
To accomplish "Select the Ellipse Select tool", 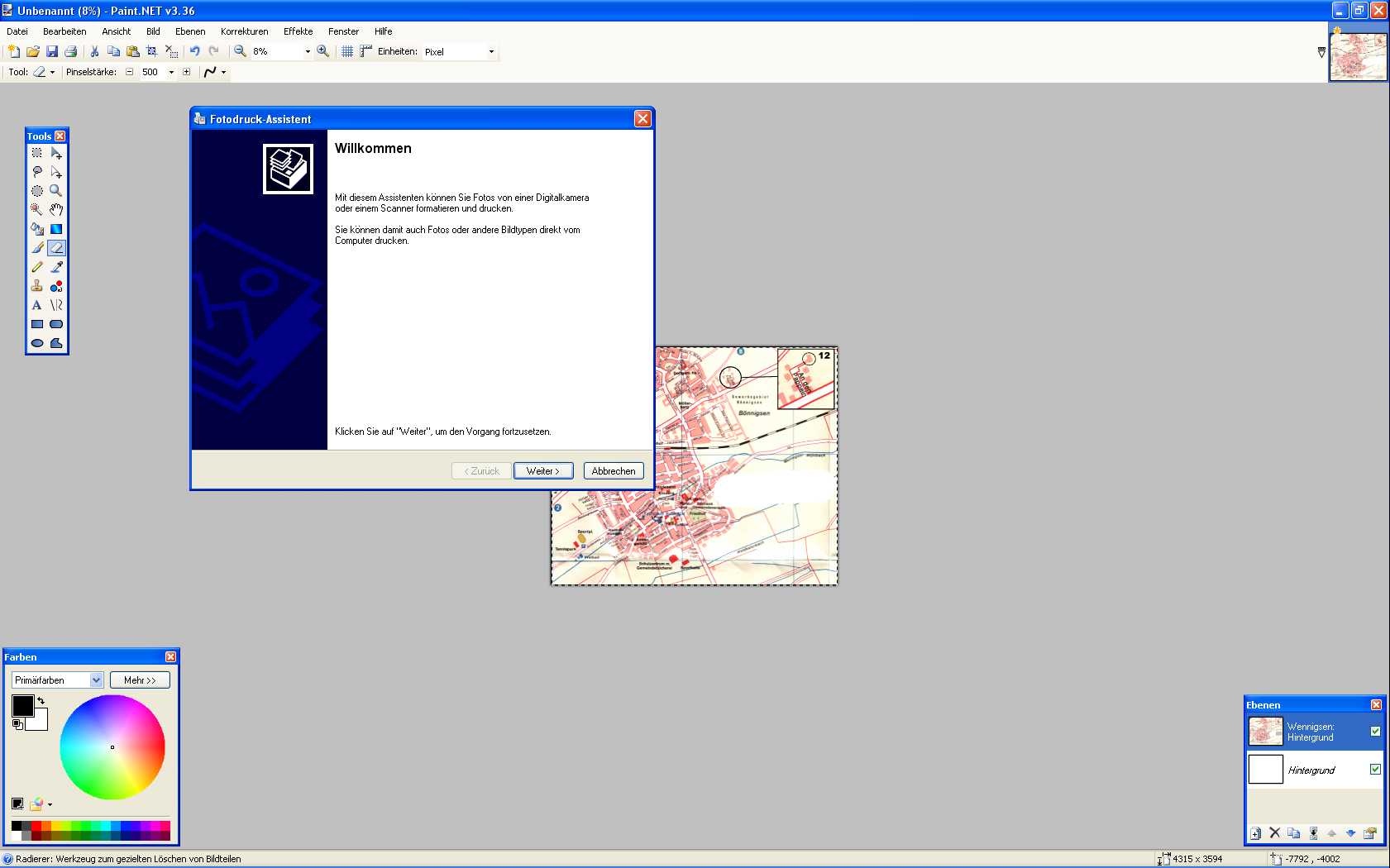I will tap(37, 191).
